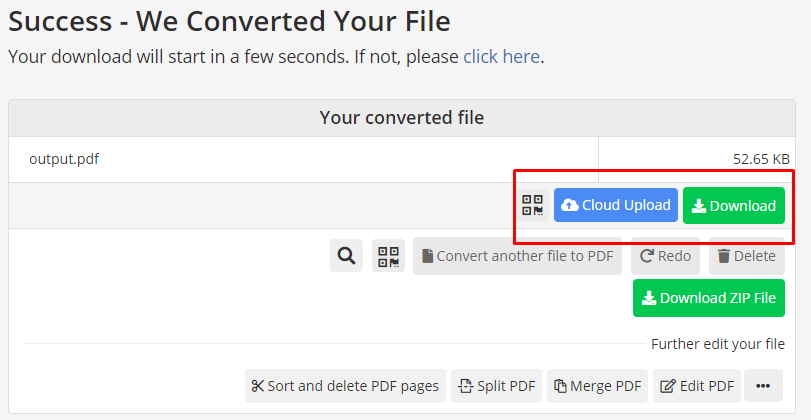Delete the converted file

tap(747, 256)
